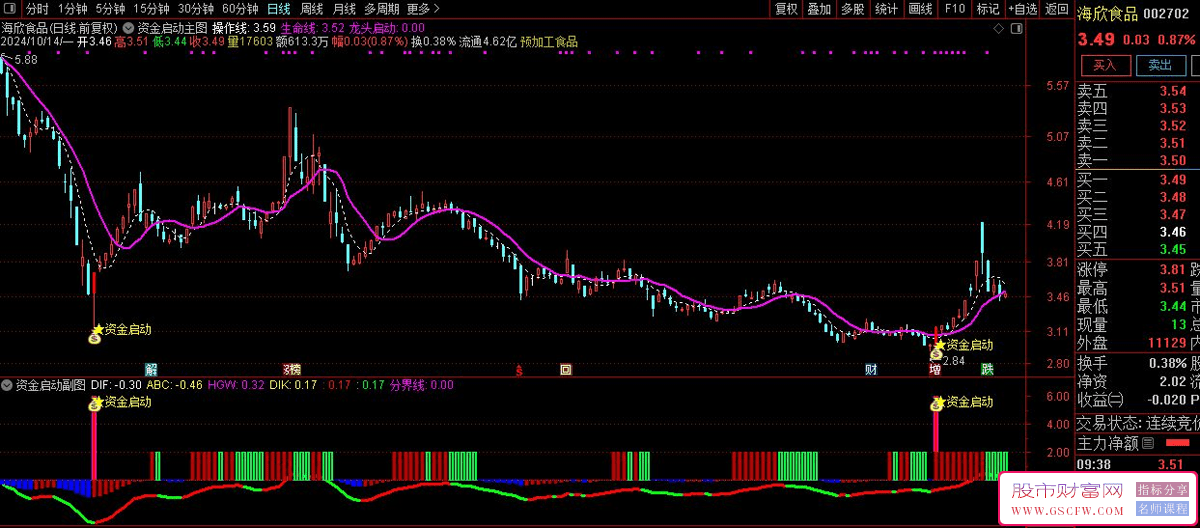Click the 海欣食品 stock name in quote panel

[x=1106, y=14]
